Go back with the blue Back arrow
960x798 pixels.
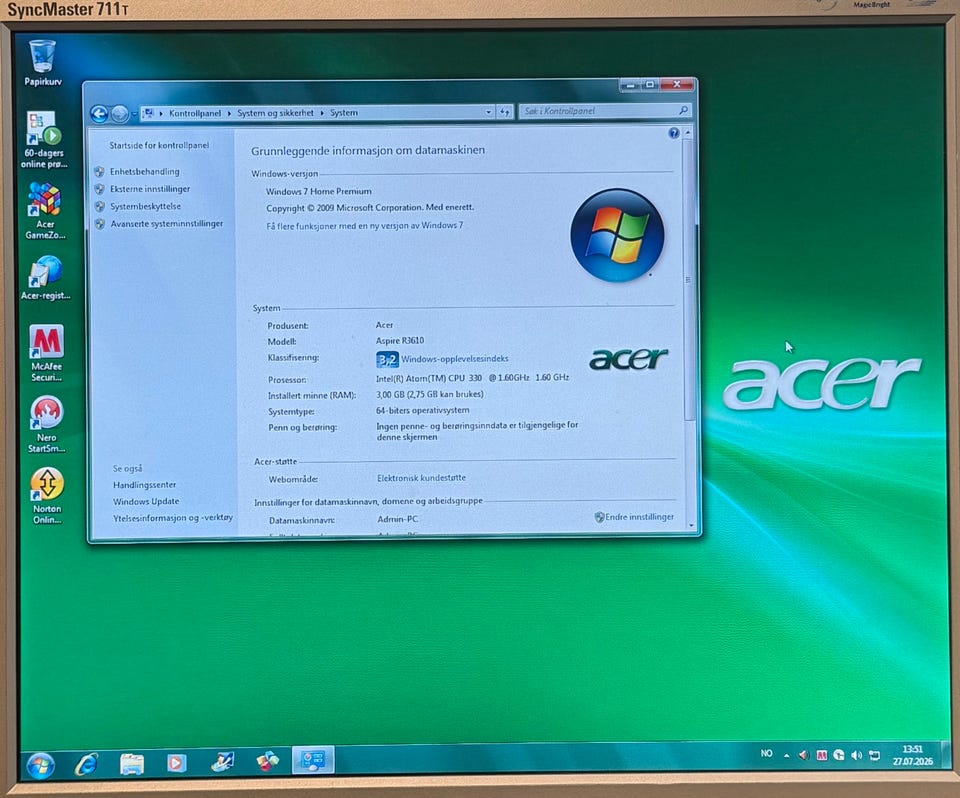pos(99,114)
